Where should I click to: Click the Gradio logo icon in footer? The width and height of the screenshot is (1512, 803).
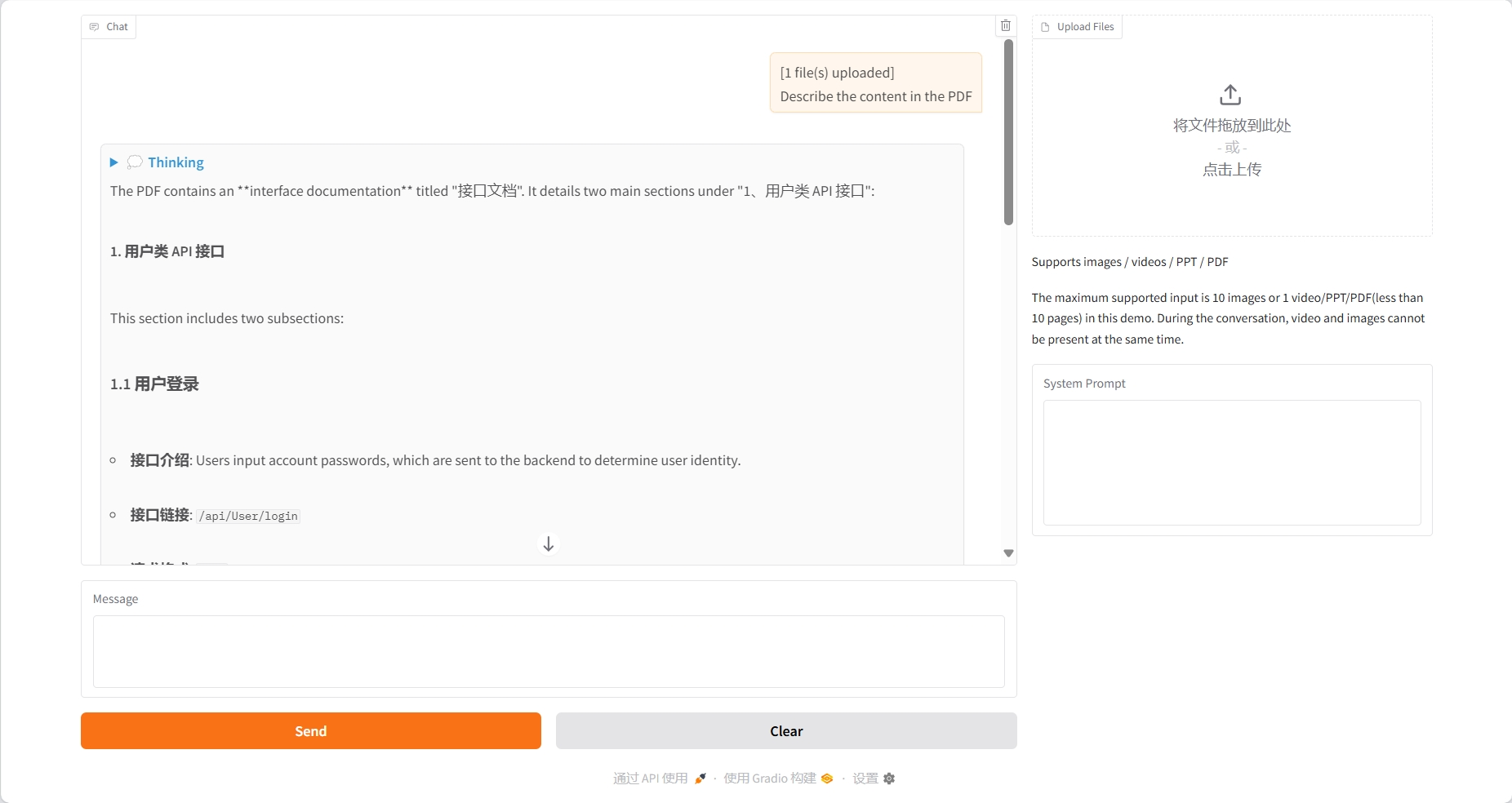827,779
